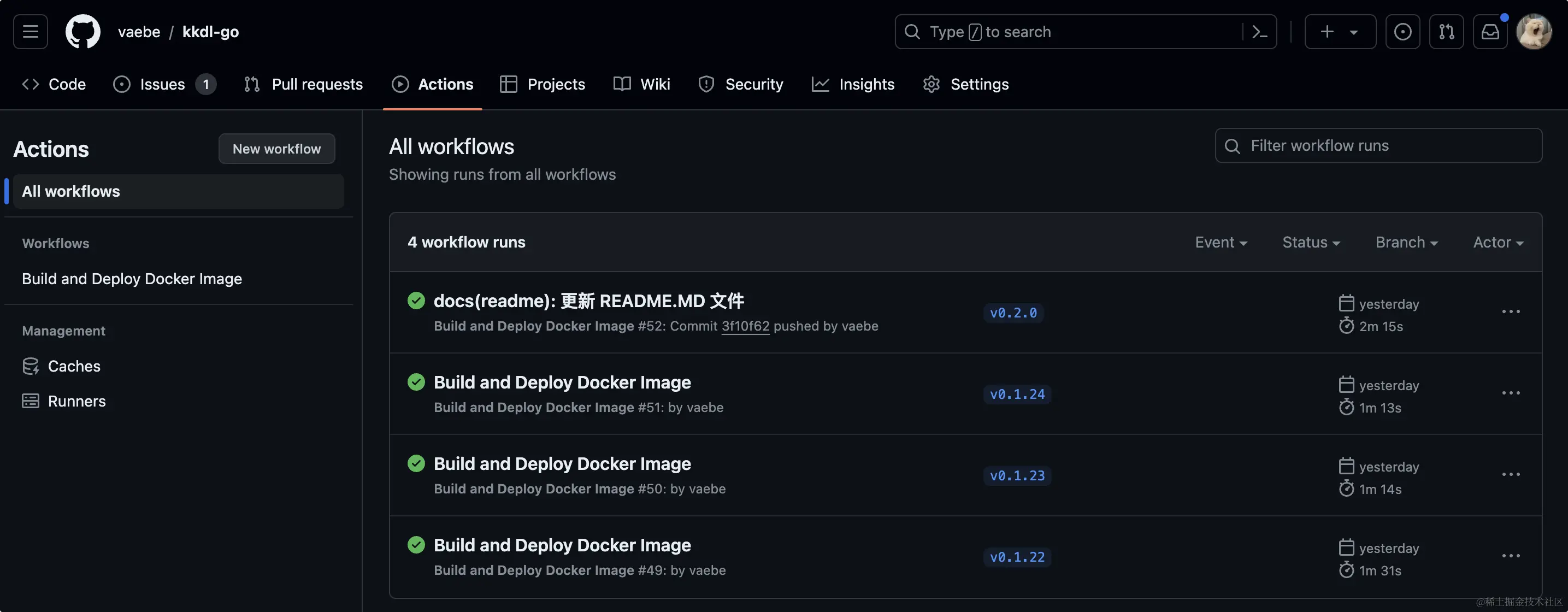
Task: Open the notifications inbox icon
Action: pyautogui.click(x=1490, y=32)
